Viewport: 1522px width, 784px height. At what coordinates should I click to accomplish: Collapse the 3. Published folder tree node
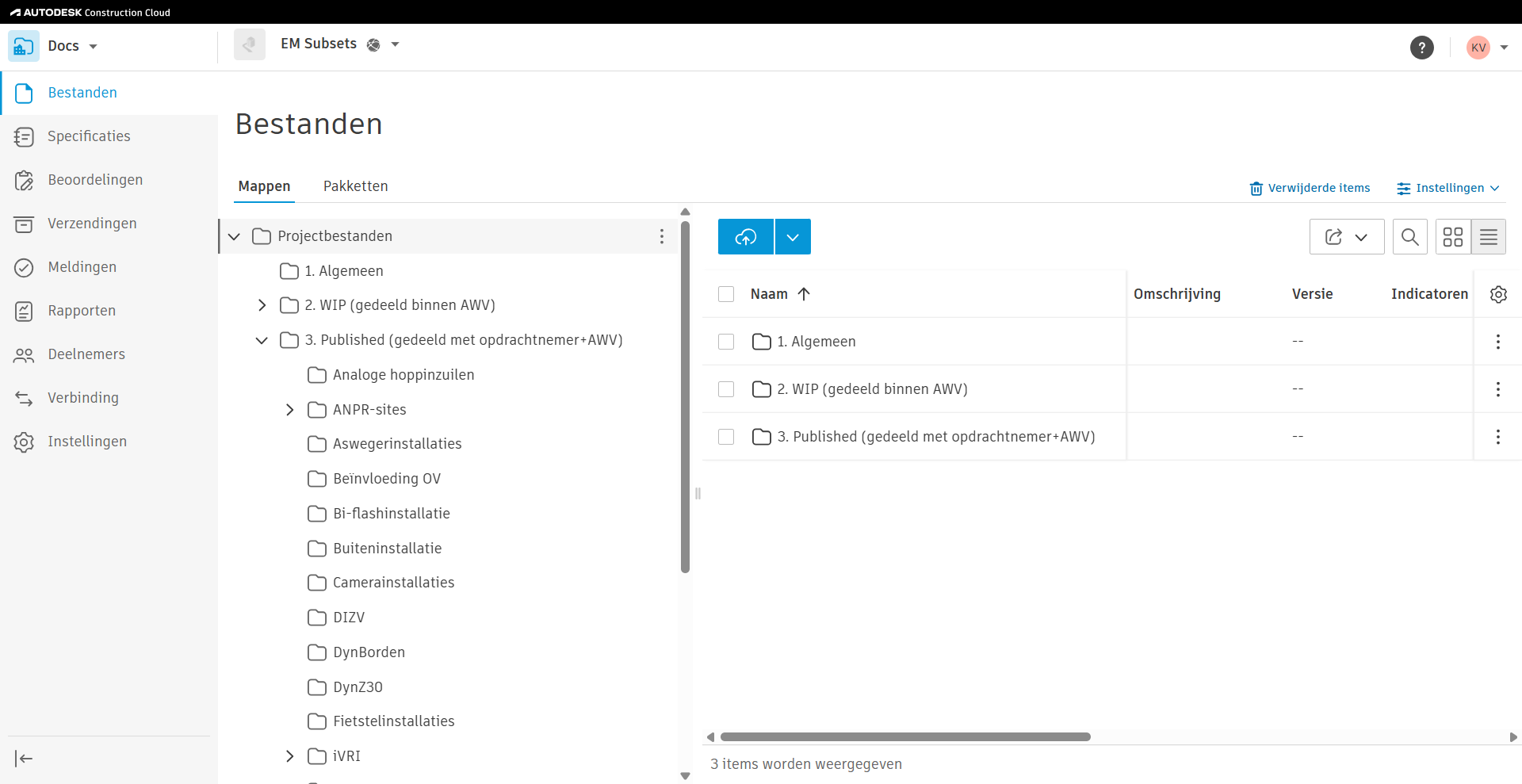tap(262, 340)
